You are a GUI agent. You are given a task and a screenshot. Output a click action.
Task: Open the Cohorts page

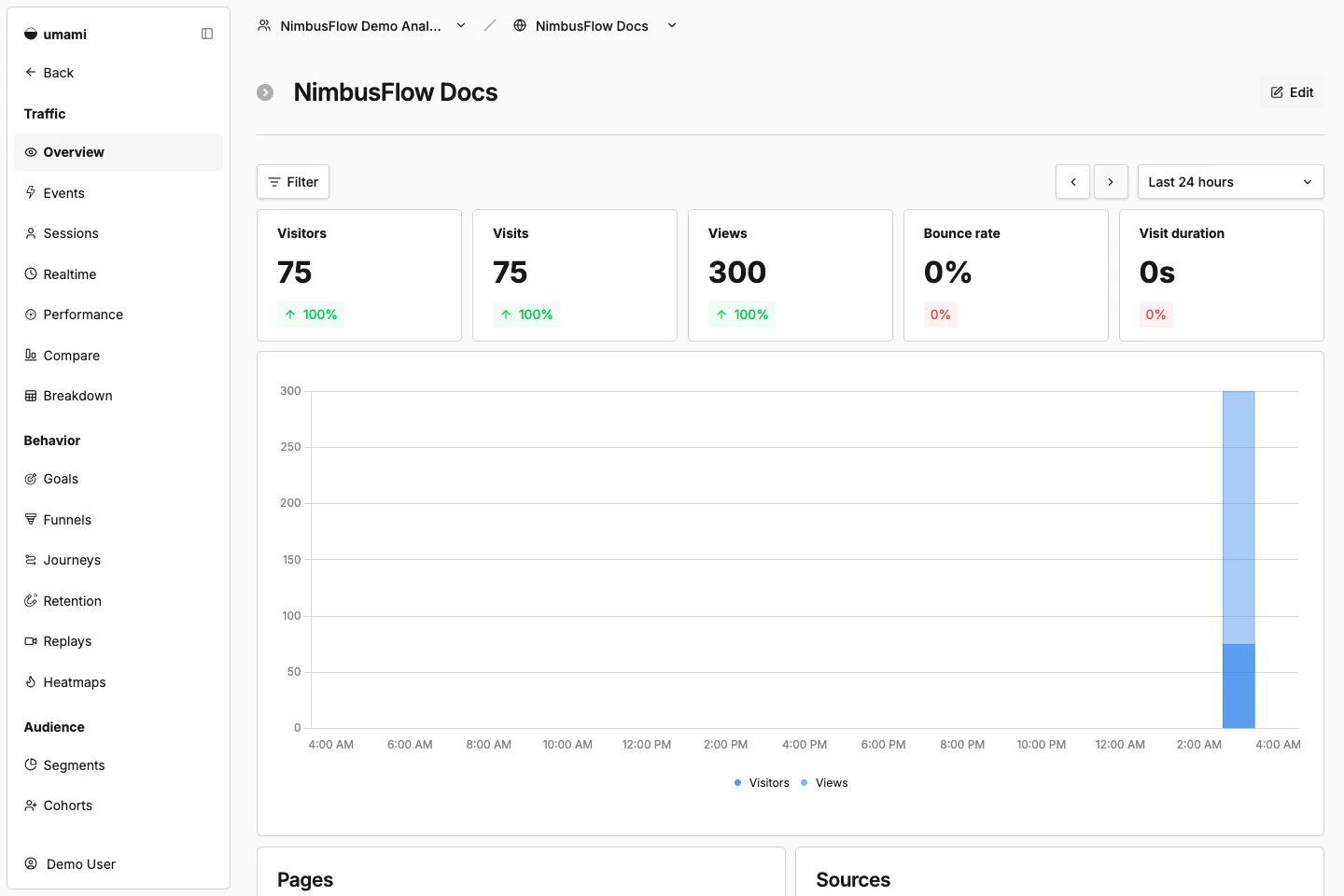pyautogui.click(x=119, y=805)
